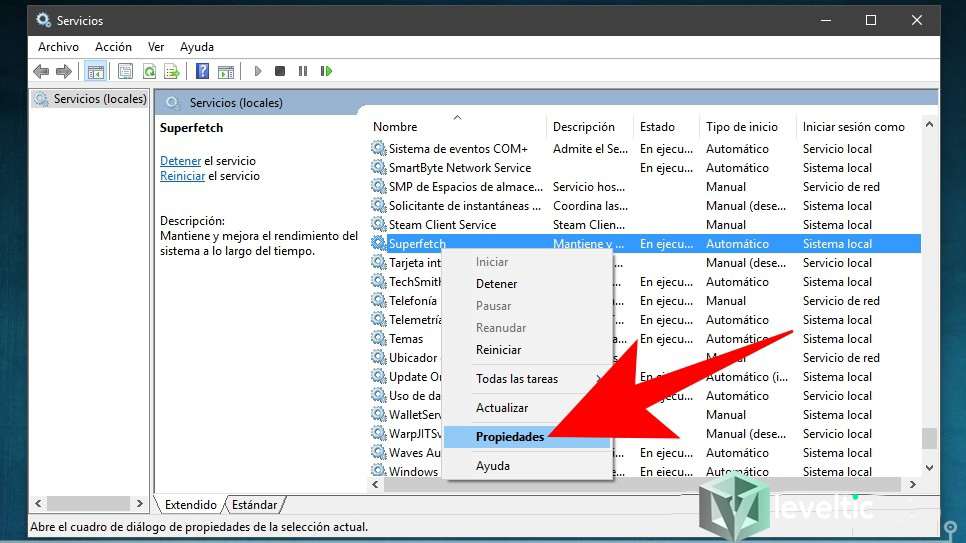966x543 pixels.
Task: Click the Reiniciar el servicio link
Action: [182, 176]
